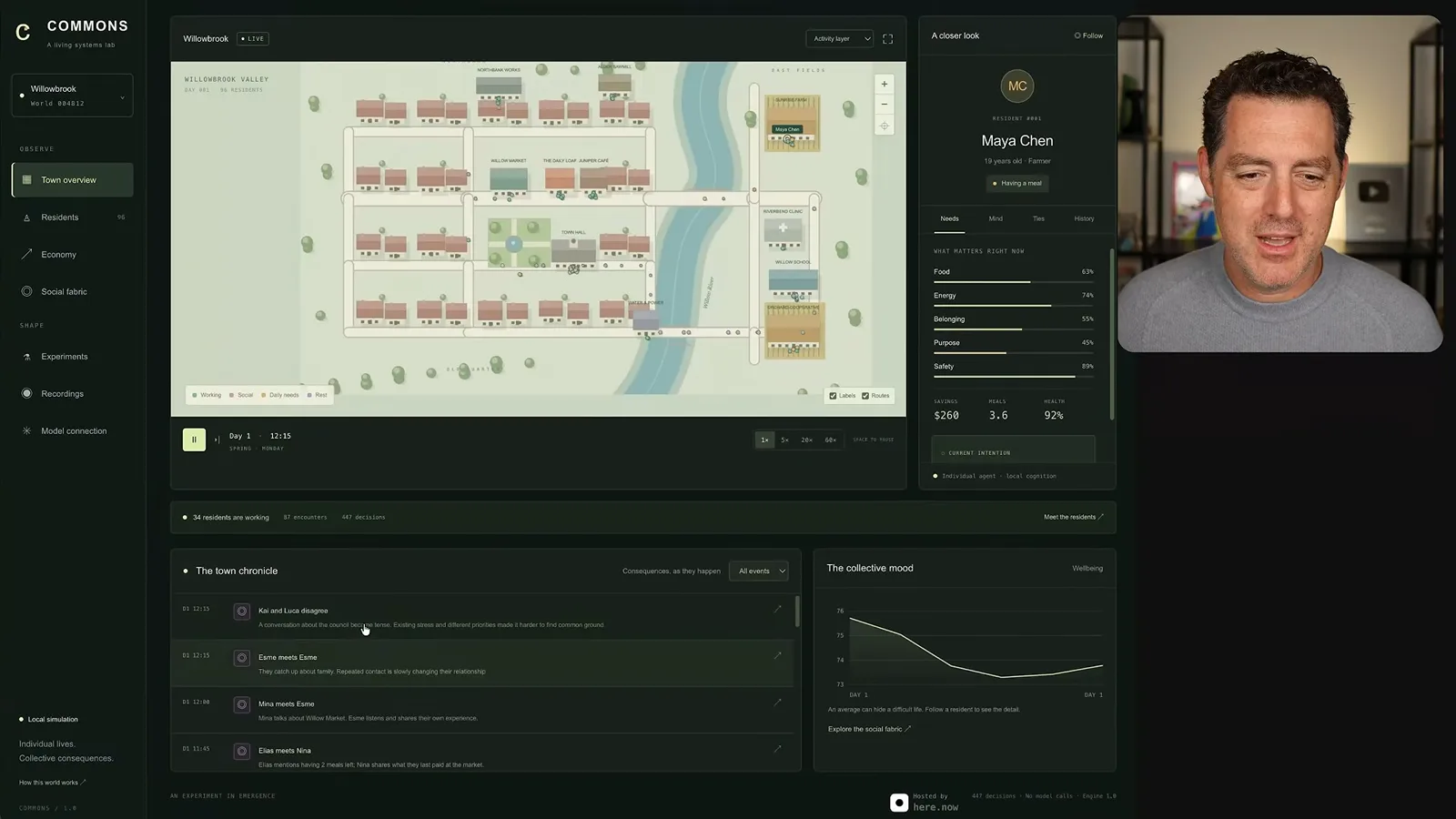Click the Commons logo icon
Screen dimensions: 1456x819
click(24, 33)
